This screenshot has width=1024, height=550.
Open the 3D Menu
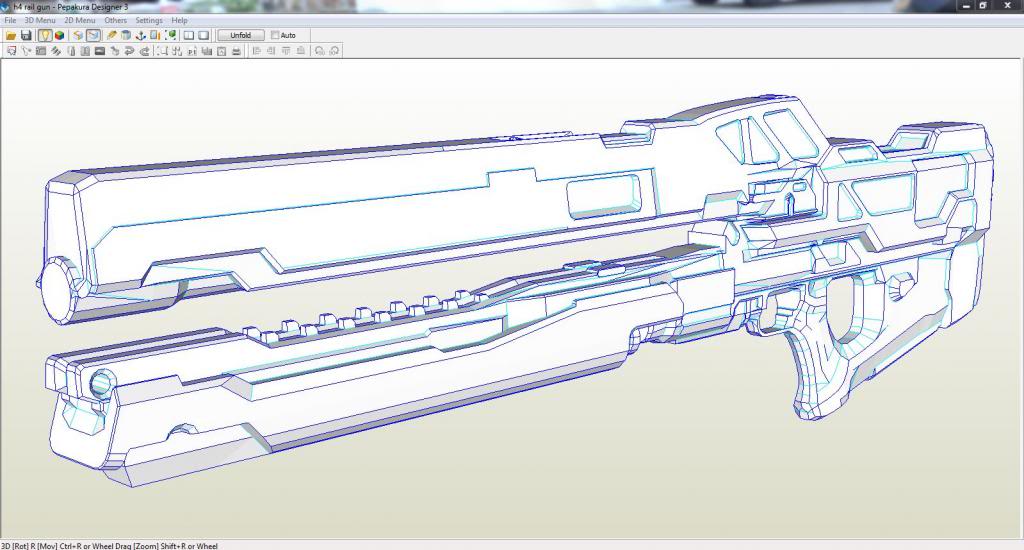pyautogui.click(x=40, y=20)
